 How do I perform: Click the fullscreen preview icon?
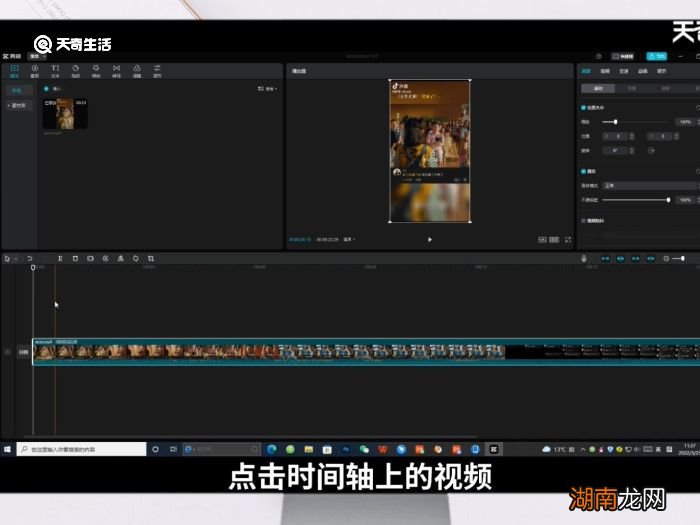click(x=568, y=240)
